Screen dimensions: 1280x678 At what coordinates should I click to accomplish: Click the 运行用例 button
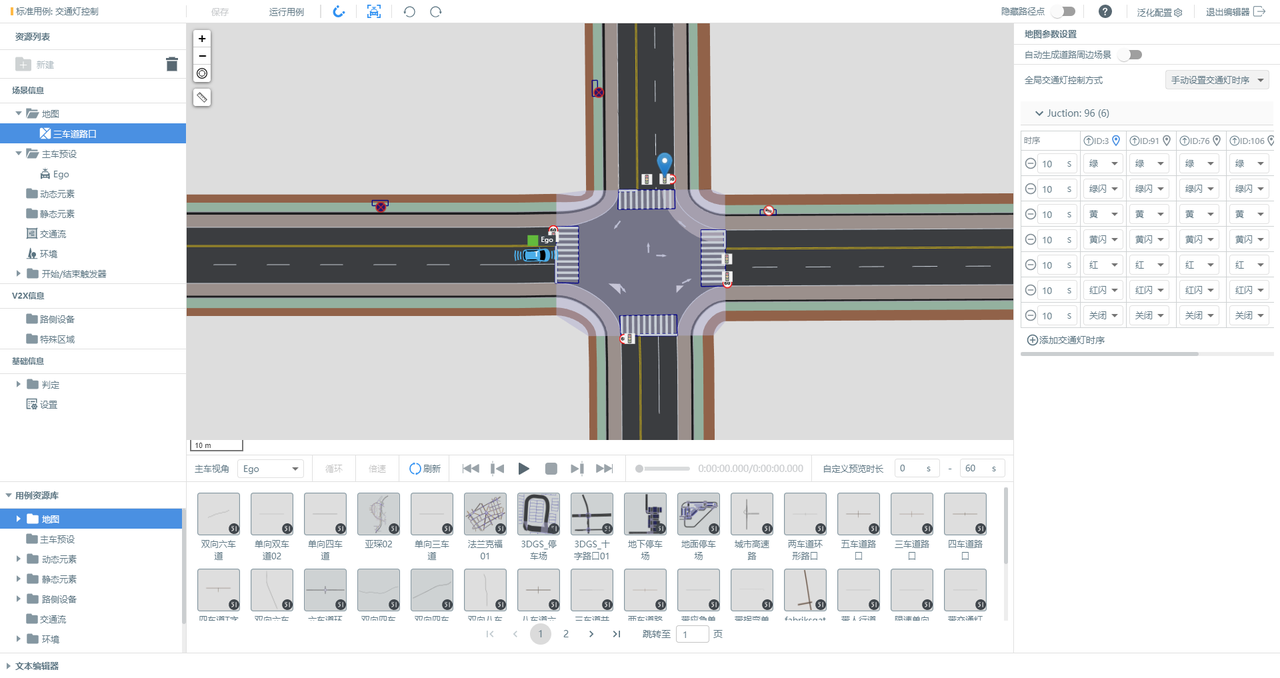pos(287,12)
